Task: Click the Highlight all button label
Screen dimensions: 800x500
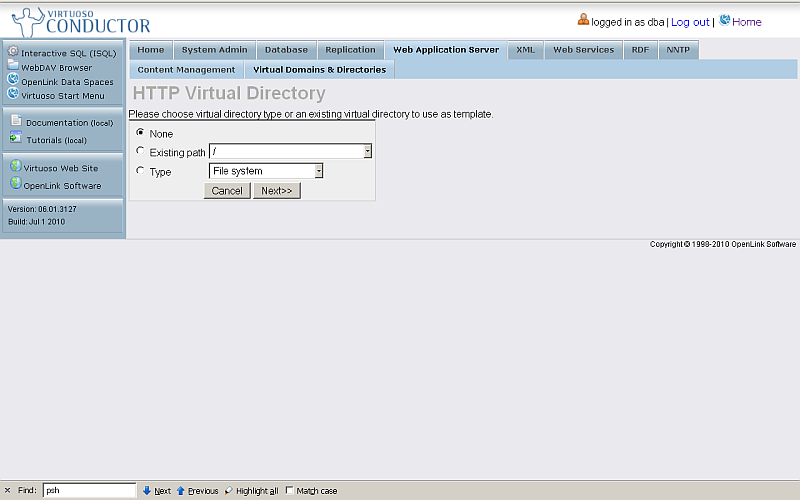Action: (x=257, y=491)
